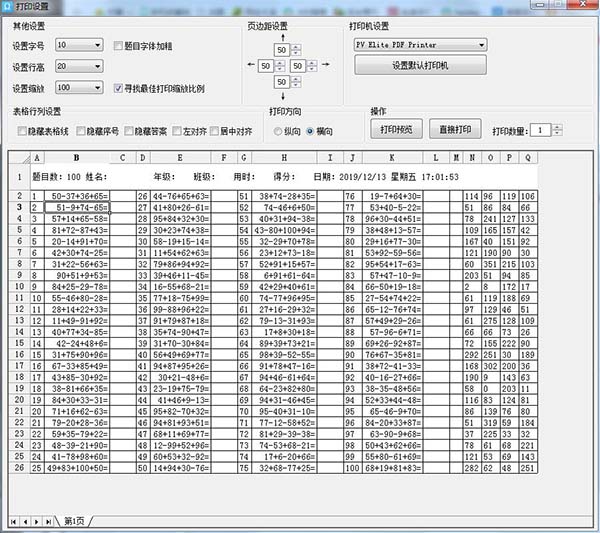Adjust the bottom margin stepper arrows
The image size is (600, 533).
296,82
